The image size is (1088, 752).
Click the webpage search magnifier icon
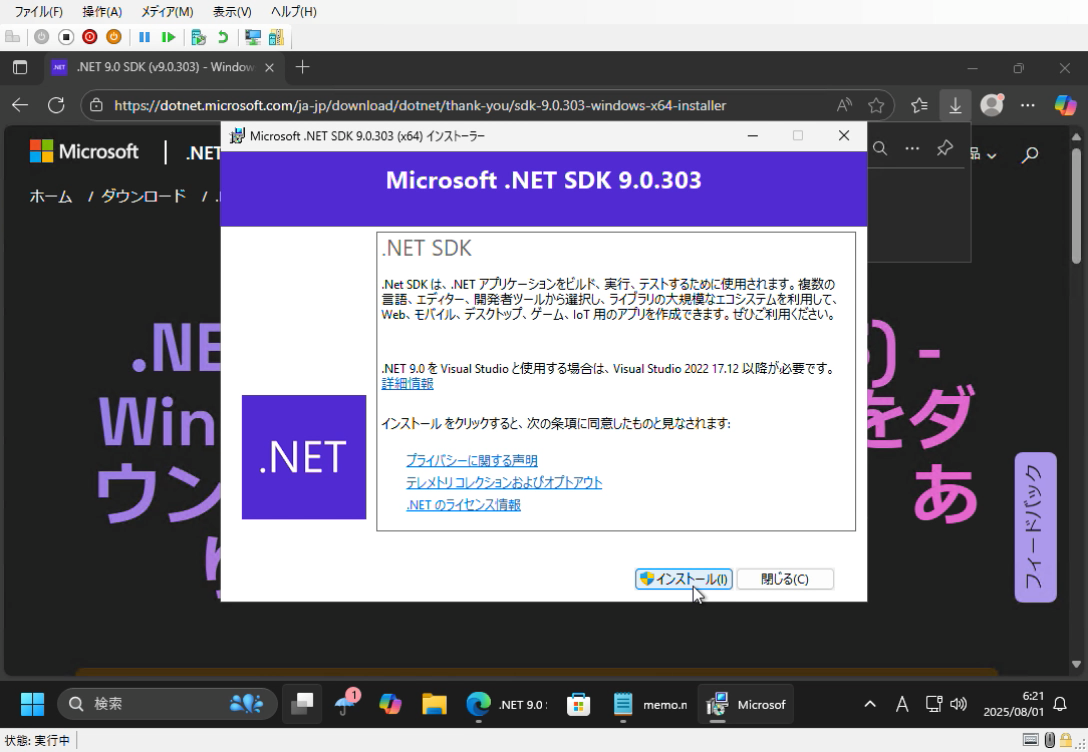pos(1030,154)
